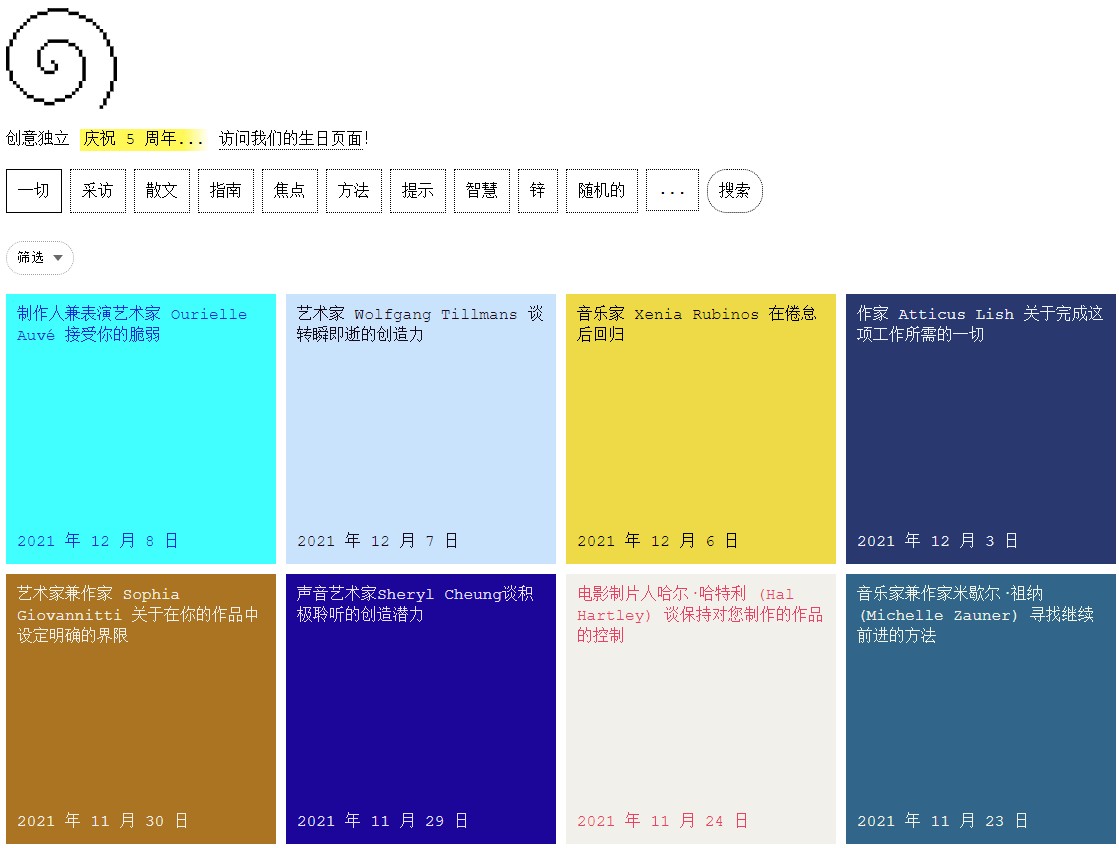
Task: Open the Michelle Zauner article card
Action: tap(981, 709)
